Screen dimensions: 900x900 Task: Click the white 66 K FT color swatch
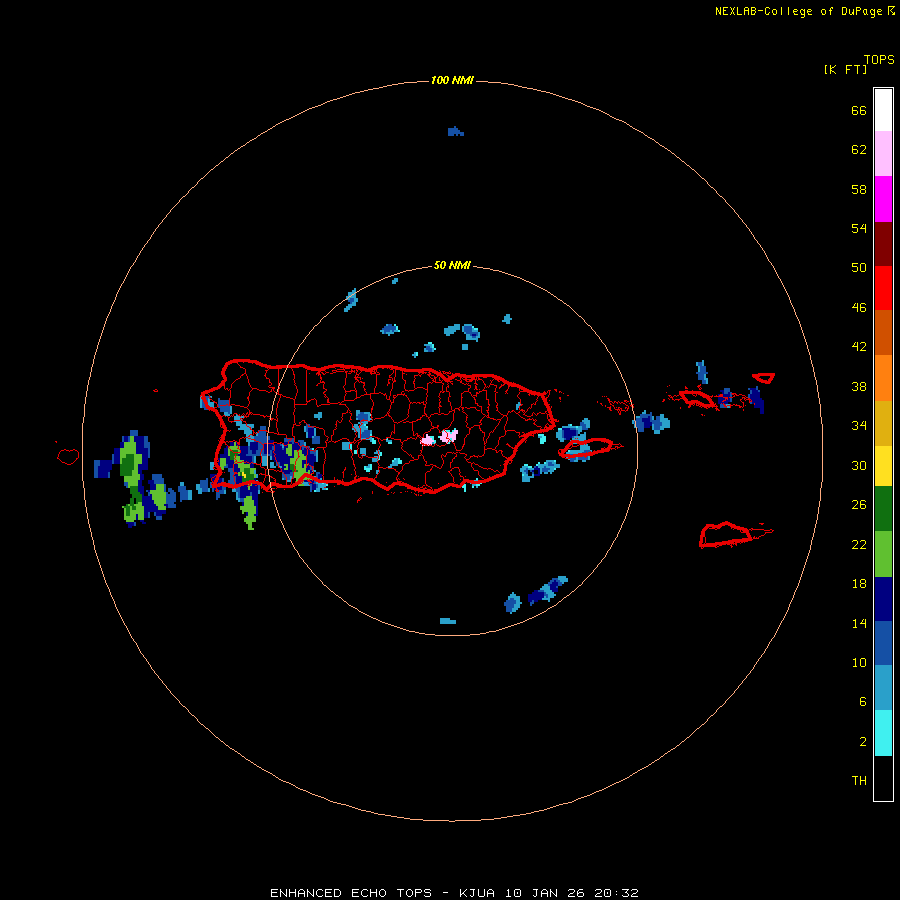pyautogui.click(x=883, y=110)
